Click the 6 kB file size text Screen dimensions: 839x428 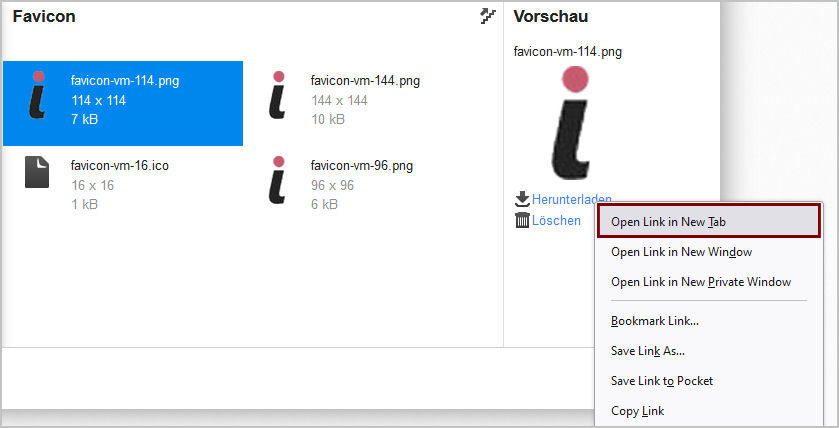[x=324, y=204]
